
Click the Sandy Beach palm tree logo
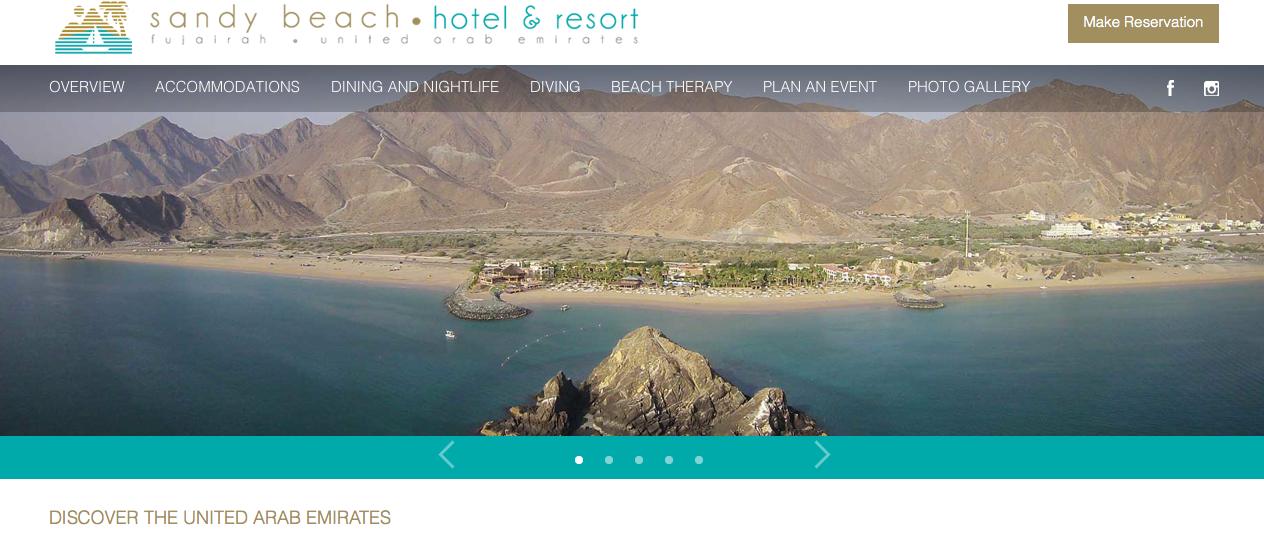coord(94,27)
